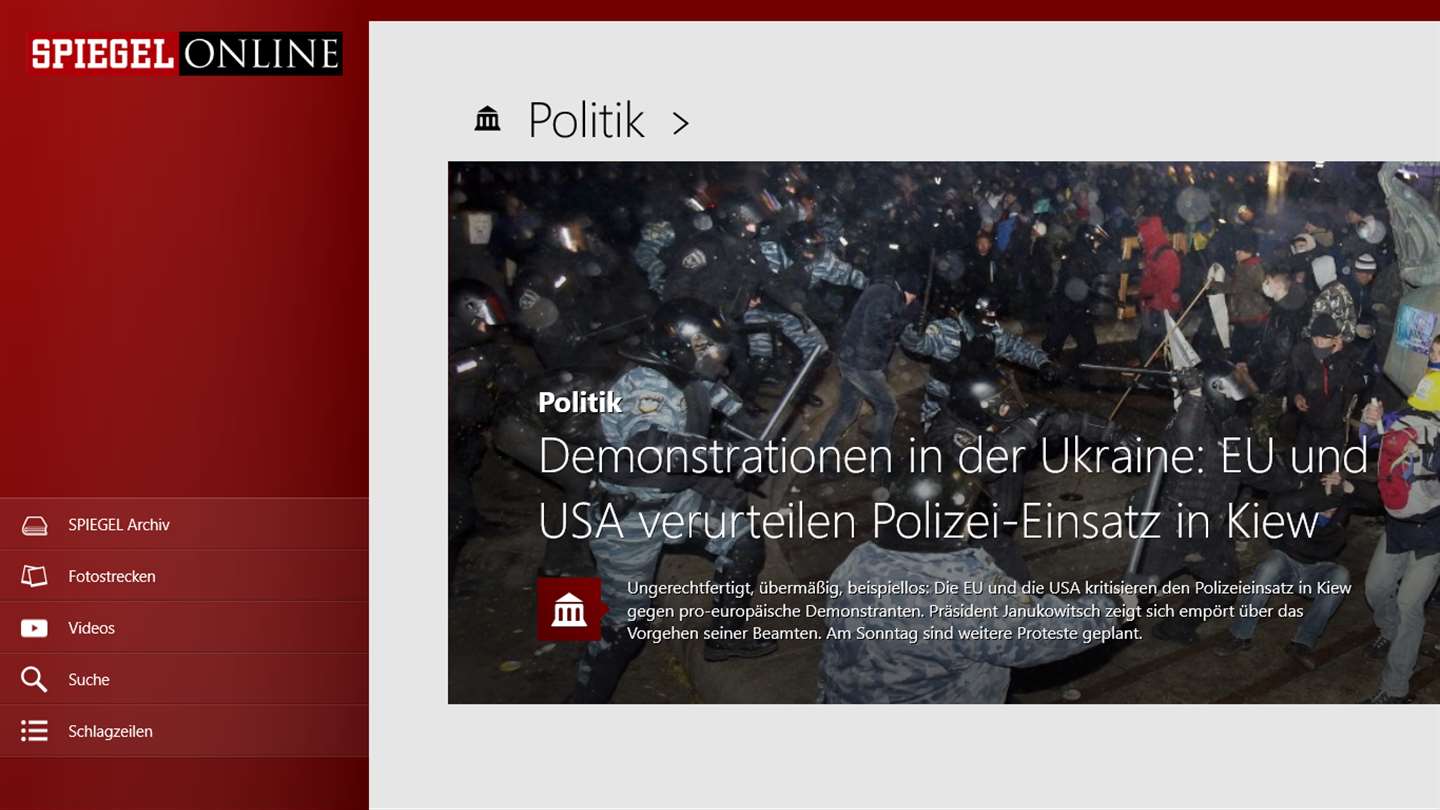The height and width of the screenshot is (810, 1440).
Task: Click the Suche magnifier icon
Action: 34,680
